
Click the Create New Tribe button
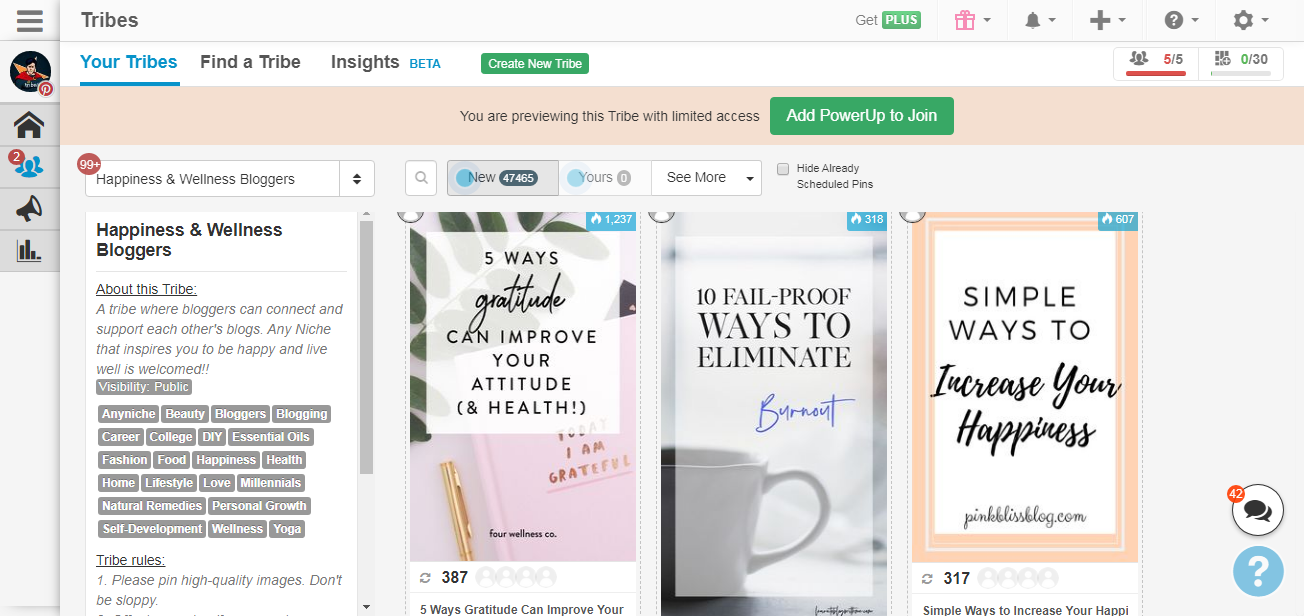tap(534, 64)
